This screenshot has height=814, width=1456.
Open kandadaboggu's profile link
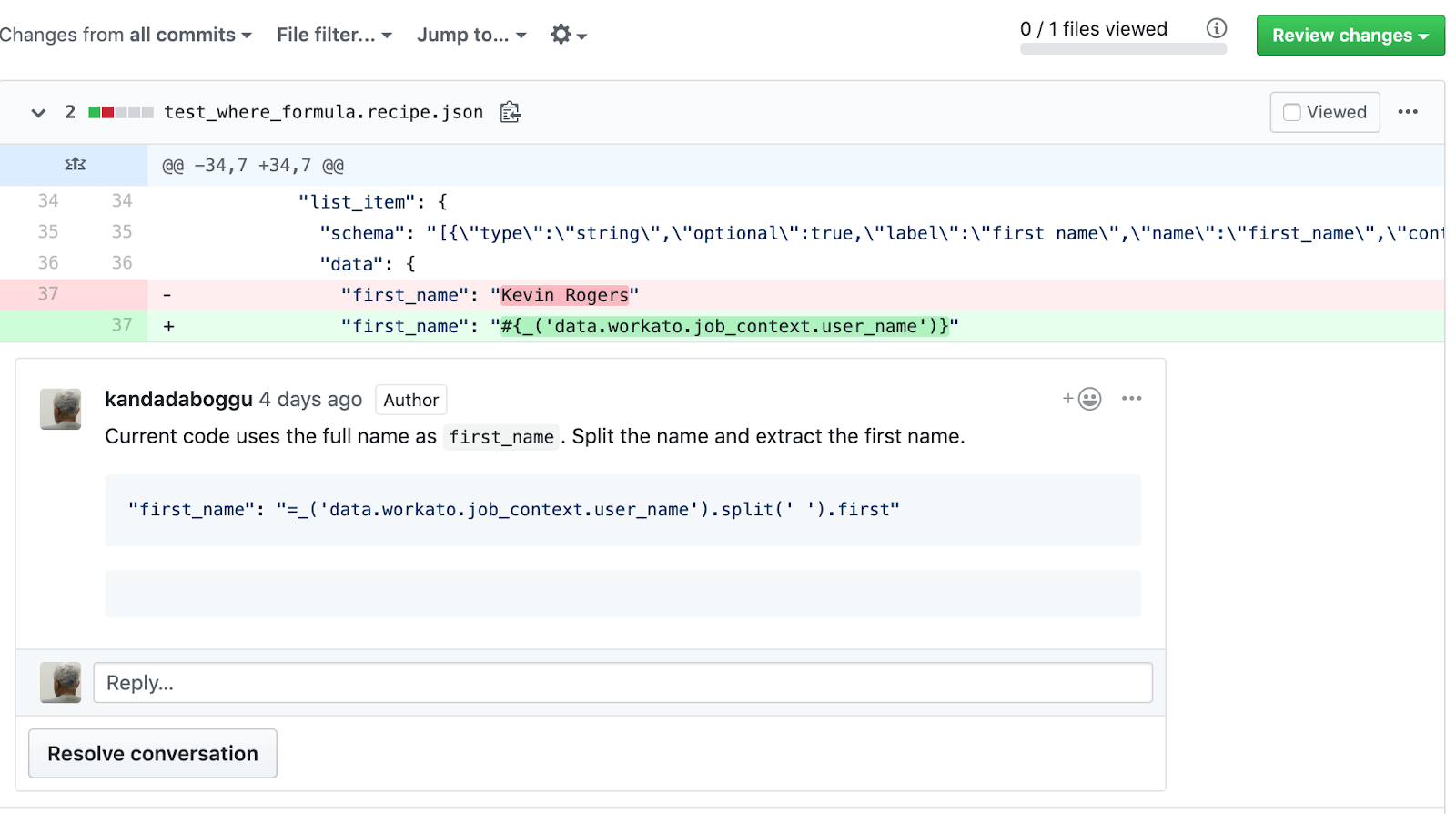(x=178, y=399)
